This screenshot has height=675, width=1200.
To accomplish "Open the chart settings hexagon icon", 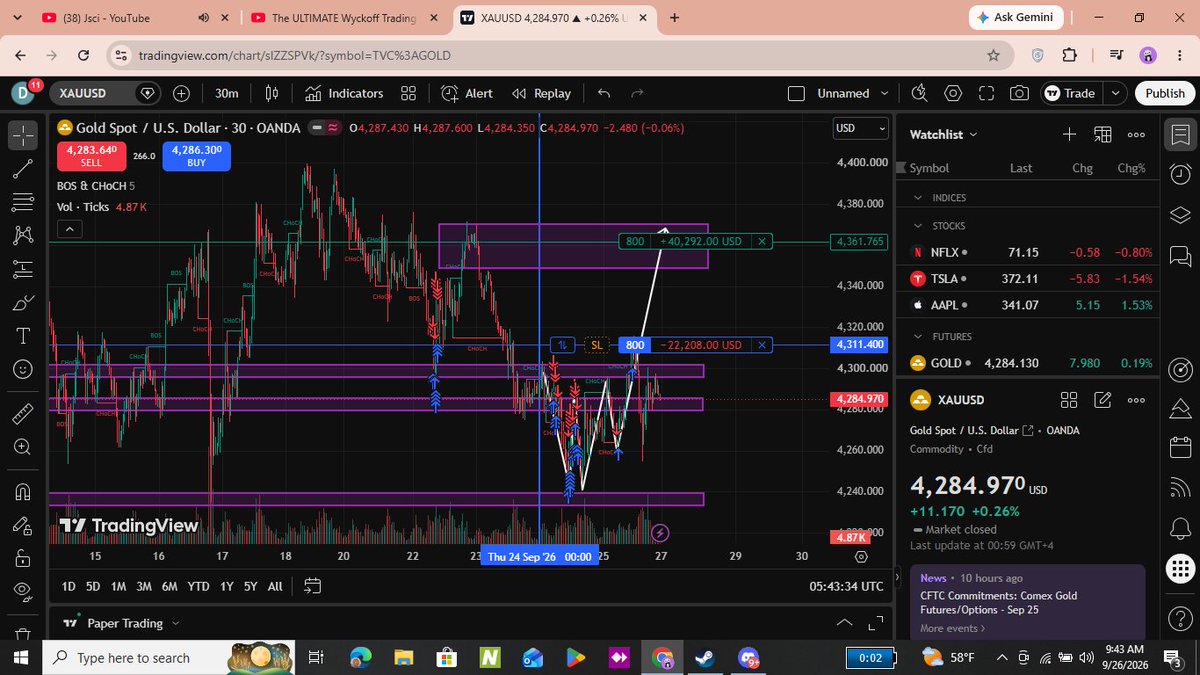I will pos(953,93).
